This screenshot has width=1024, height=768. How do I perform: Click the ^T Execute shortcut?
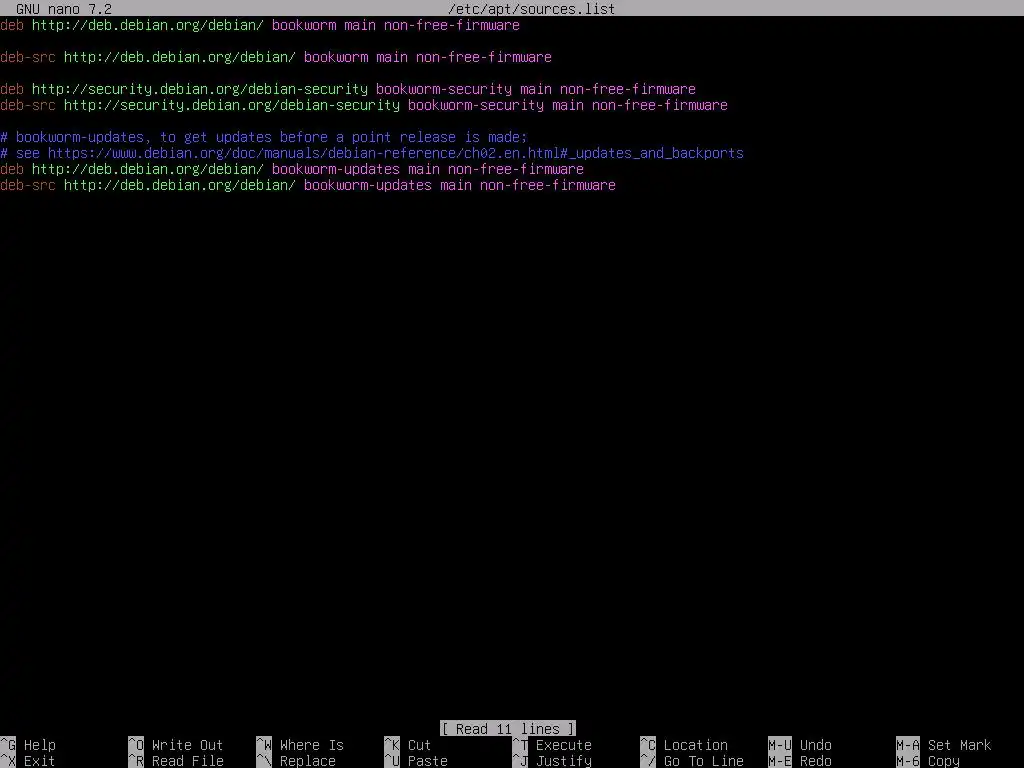coord(552,745)
